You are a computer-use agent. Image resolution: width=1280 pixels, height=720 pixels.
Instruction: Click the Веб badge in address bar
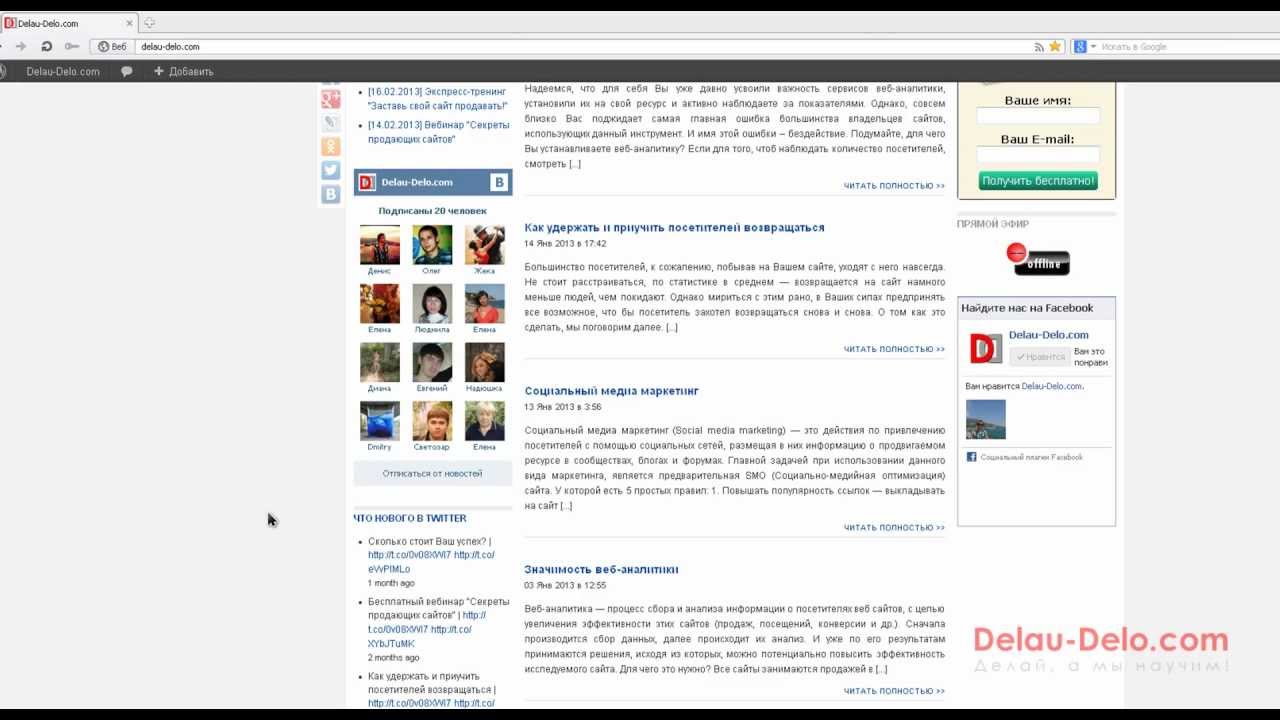[112, 46]
